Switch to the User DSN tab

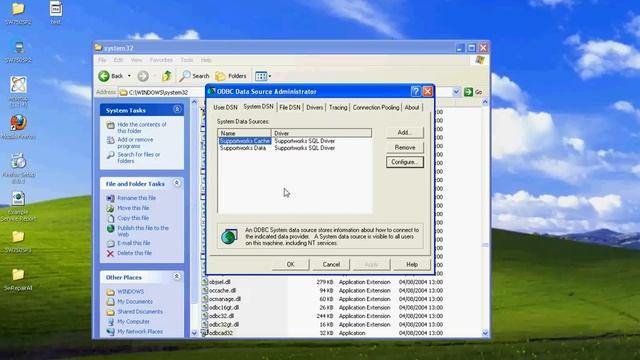point(225,107)
